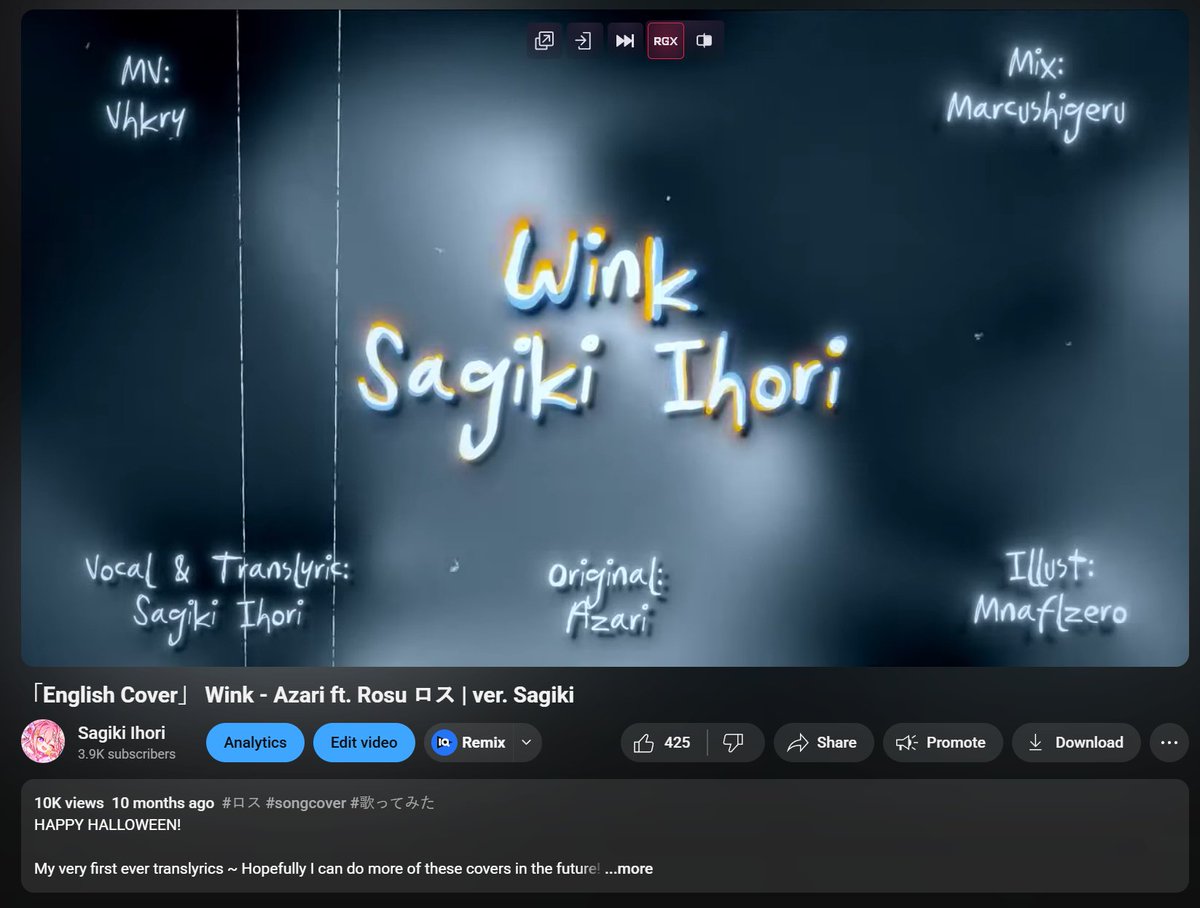The height and width of the screenshot is (908, 1200).
Task: Click the Promote megaphone icon
Action: [905, 742]
